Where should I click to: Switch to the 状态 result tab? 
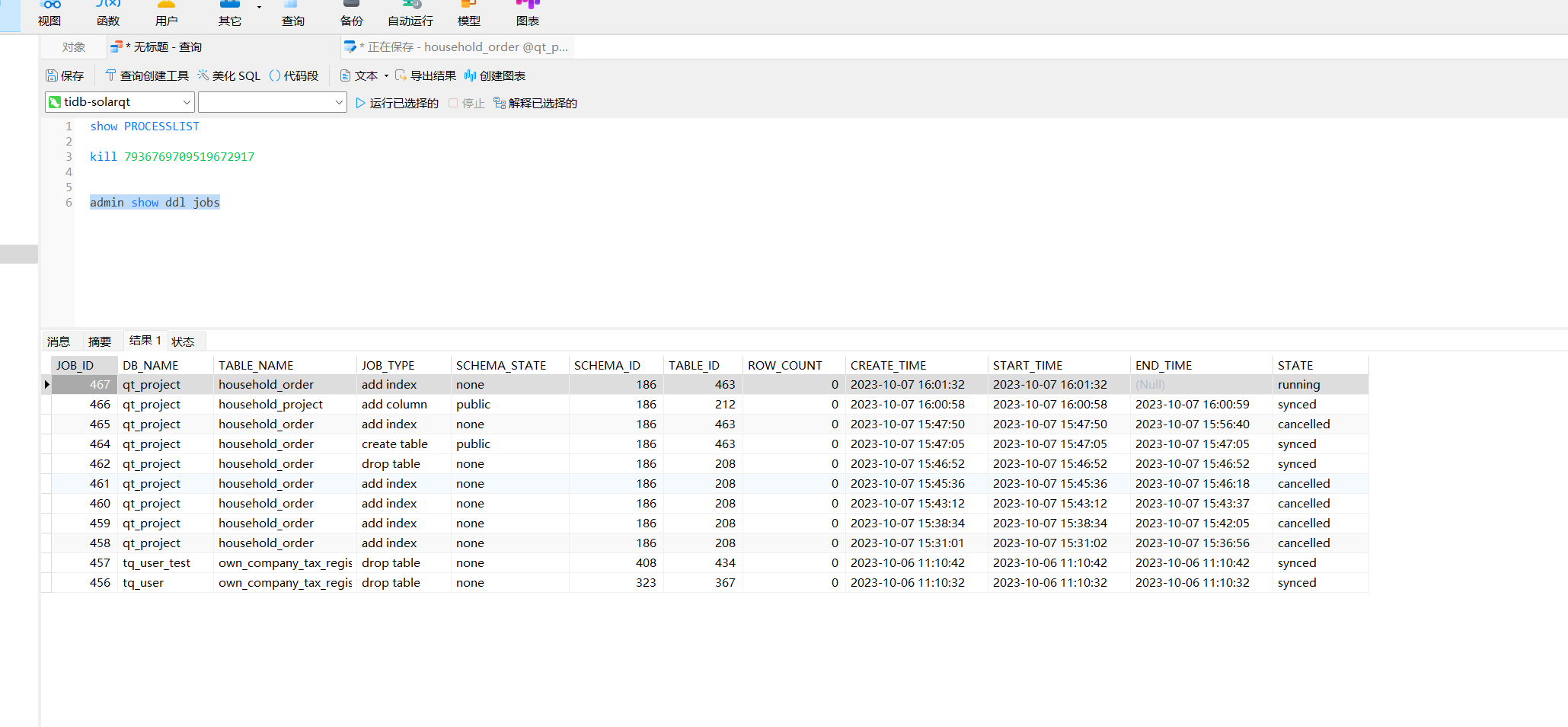pos(183,341)
